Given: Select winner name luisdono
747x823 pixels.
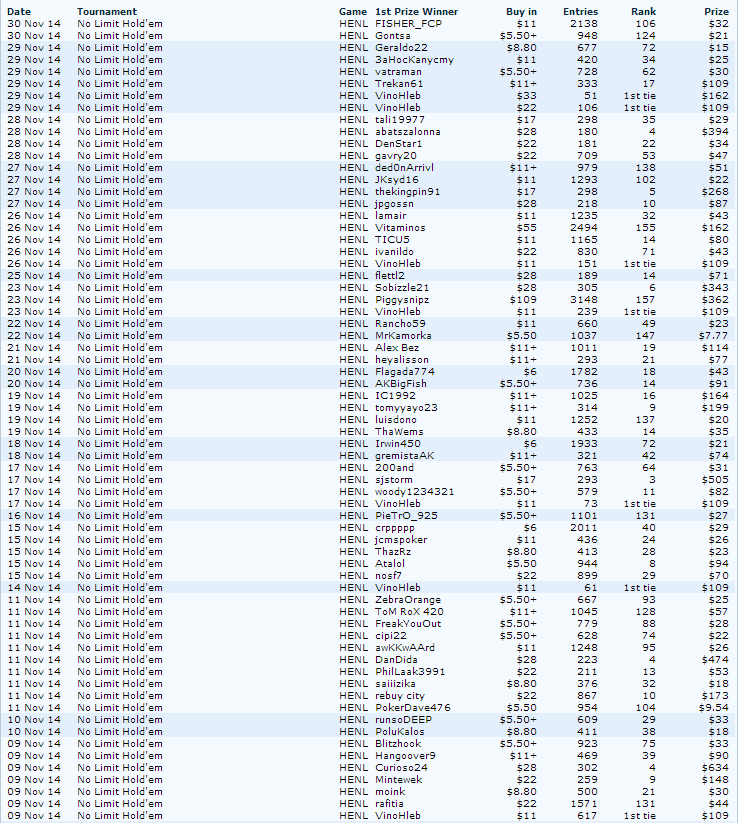Looking at the screenshot, I should pyautogui.click(x=396, y=420).
